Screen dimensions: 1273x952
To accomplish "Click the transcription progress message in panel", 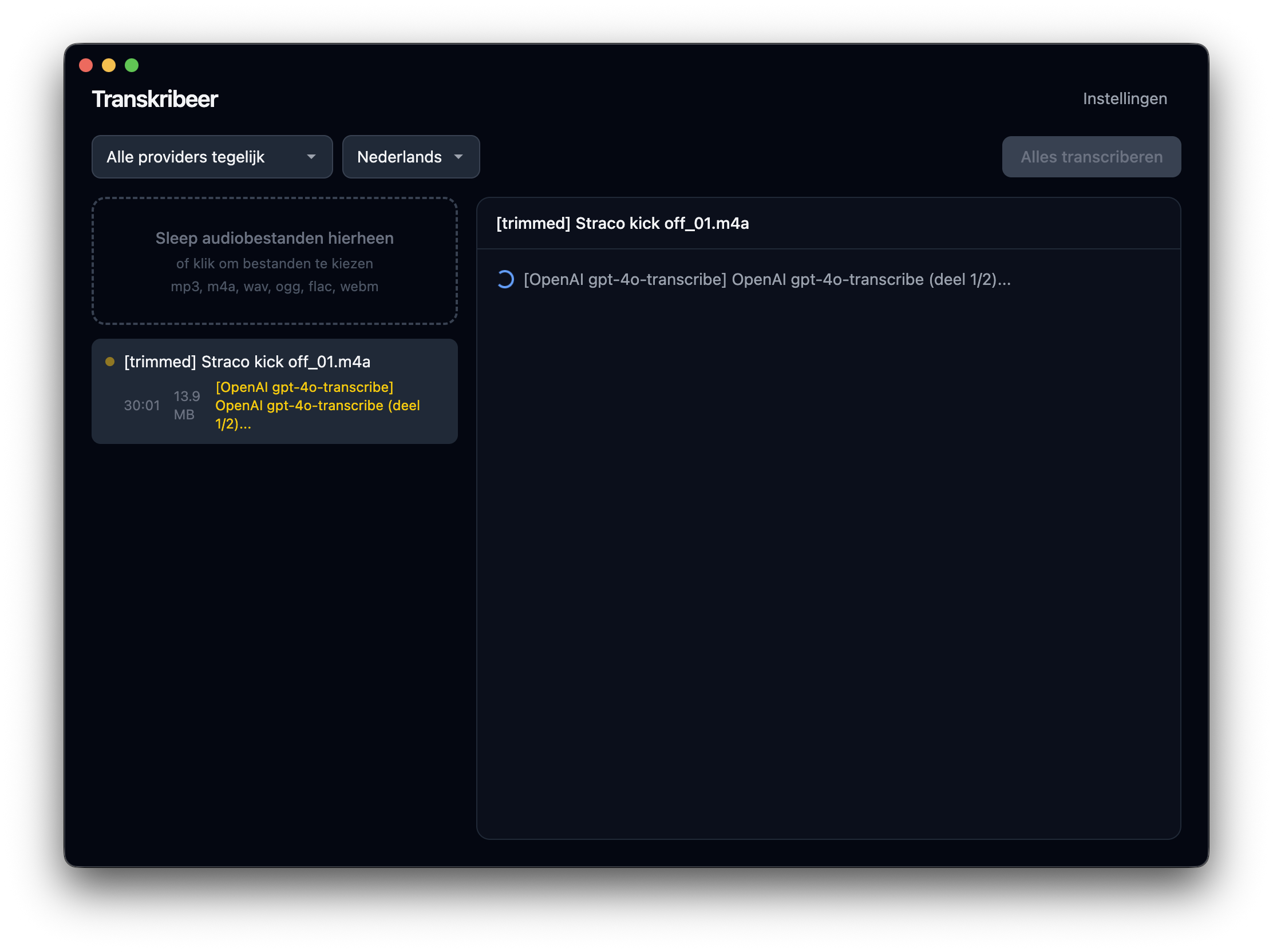I will pyautogui.click(x=766, y=280).
